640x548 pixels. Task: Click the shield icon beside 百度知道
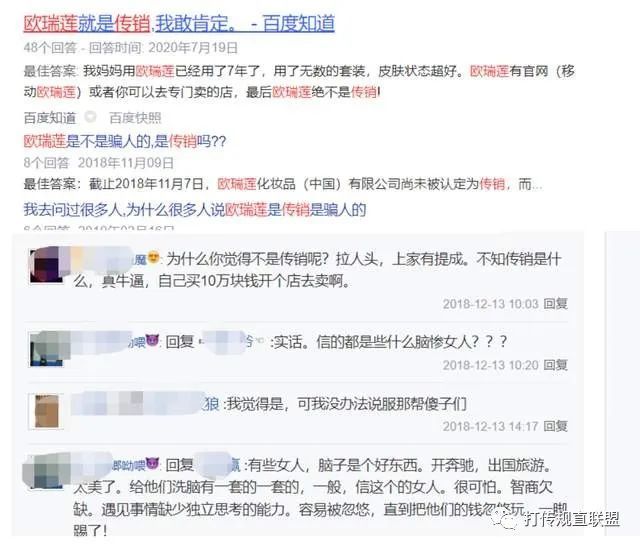[x=90, y=118]
